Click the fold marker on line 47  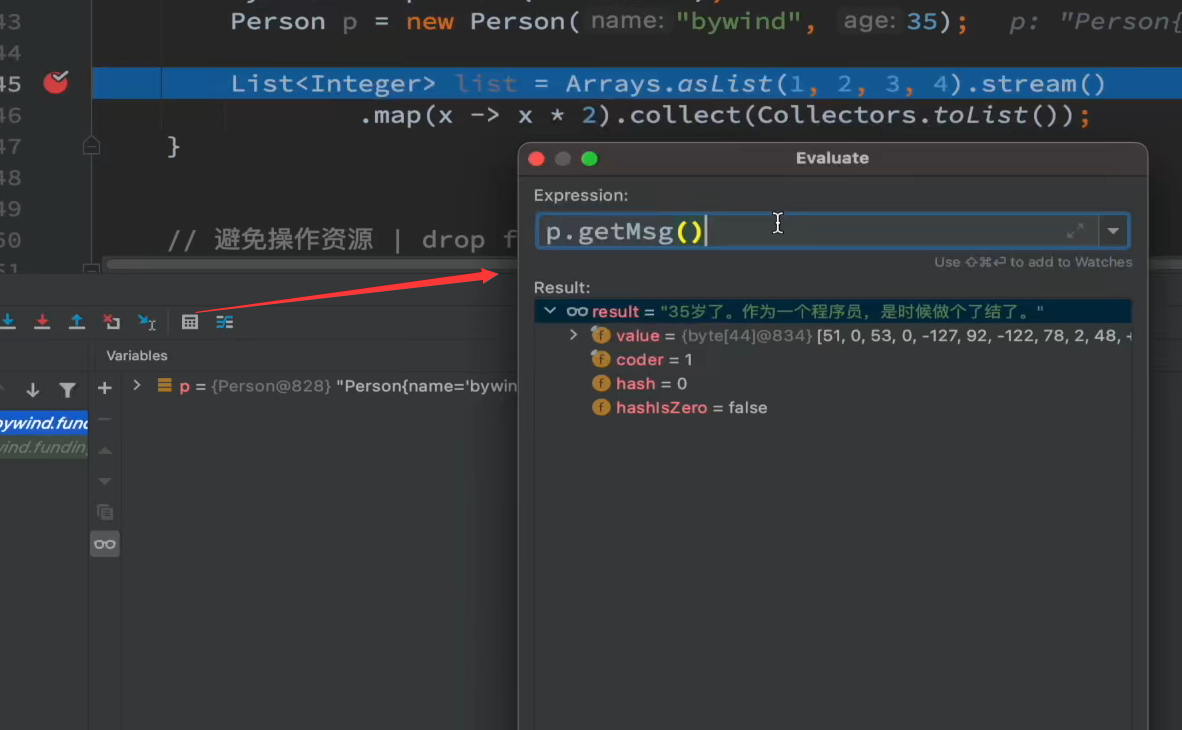tap(91, 145)
